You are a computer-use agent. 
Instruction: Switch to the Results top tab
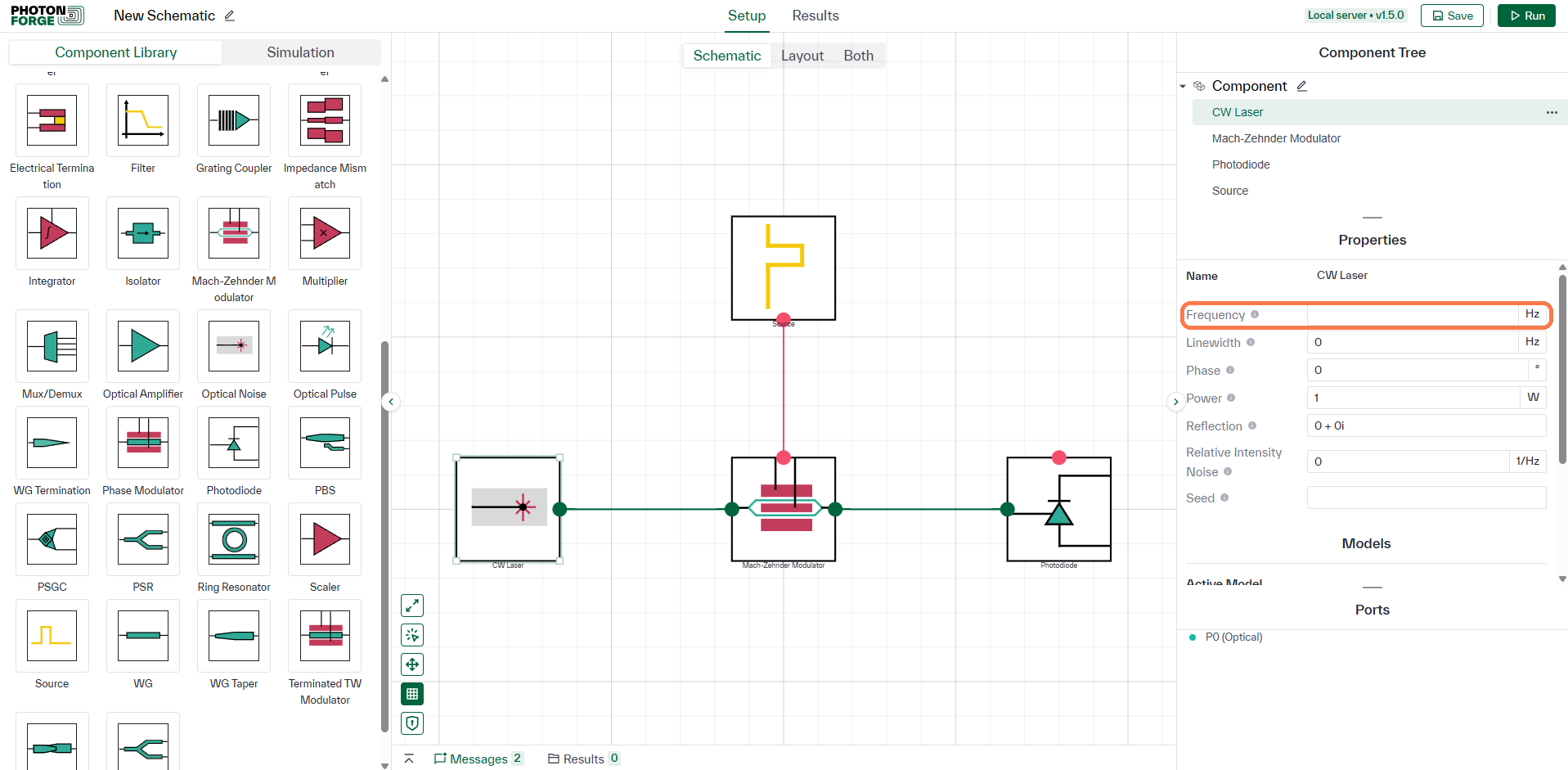coord(815,16)
